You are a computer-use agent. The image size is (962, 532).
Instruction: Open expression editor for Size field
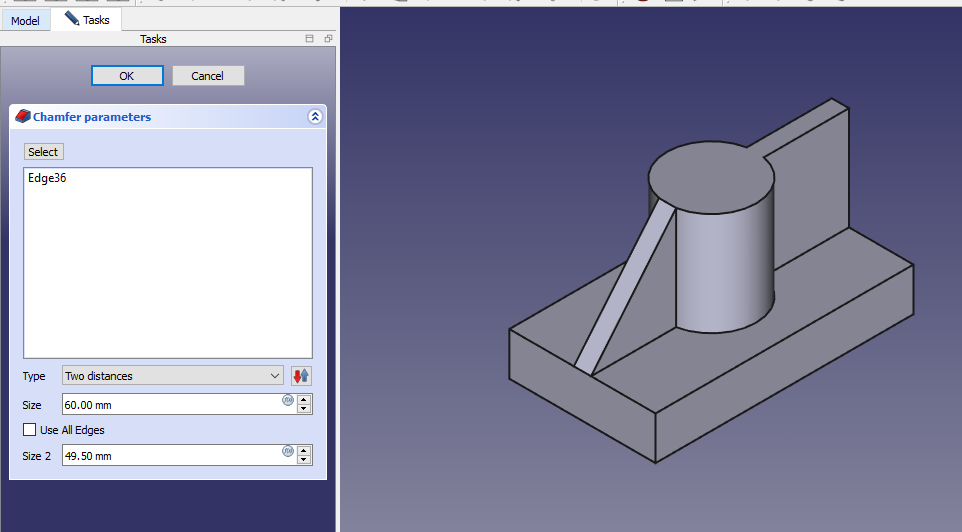pos(288,400)
